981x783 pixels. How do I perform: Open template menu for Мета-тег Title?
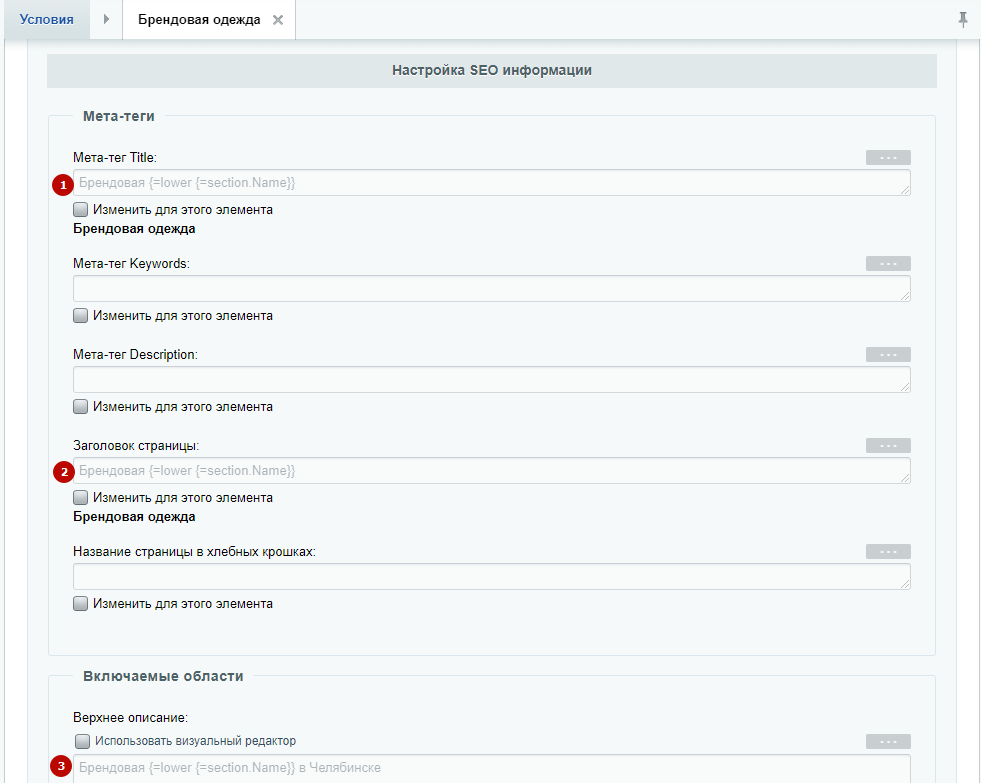pos(888,157)
